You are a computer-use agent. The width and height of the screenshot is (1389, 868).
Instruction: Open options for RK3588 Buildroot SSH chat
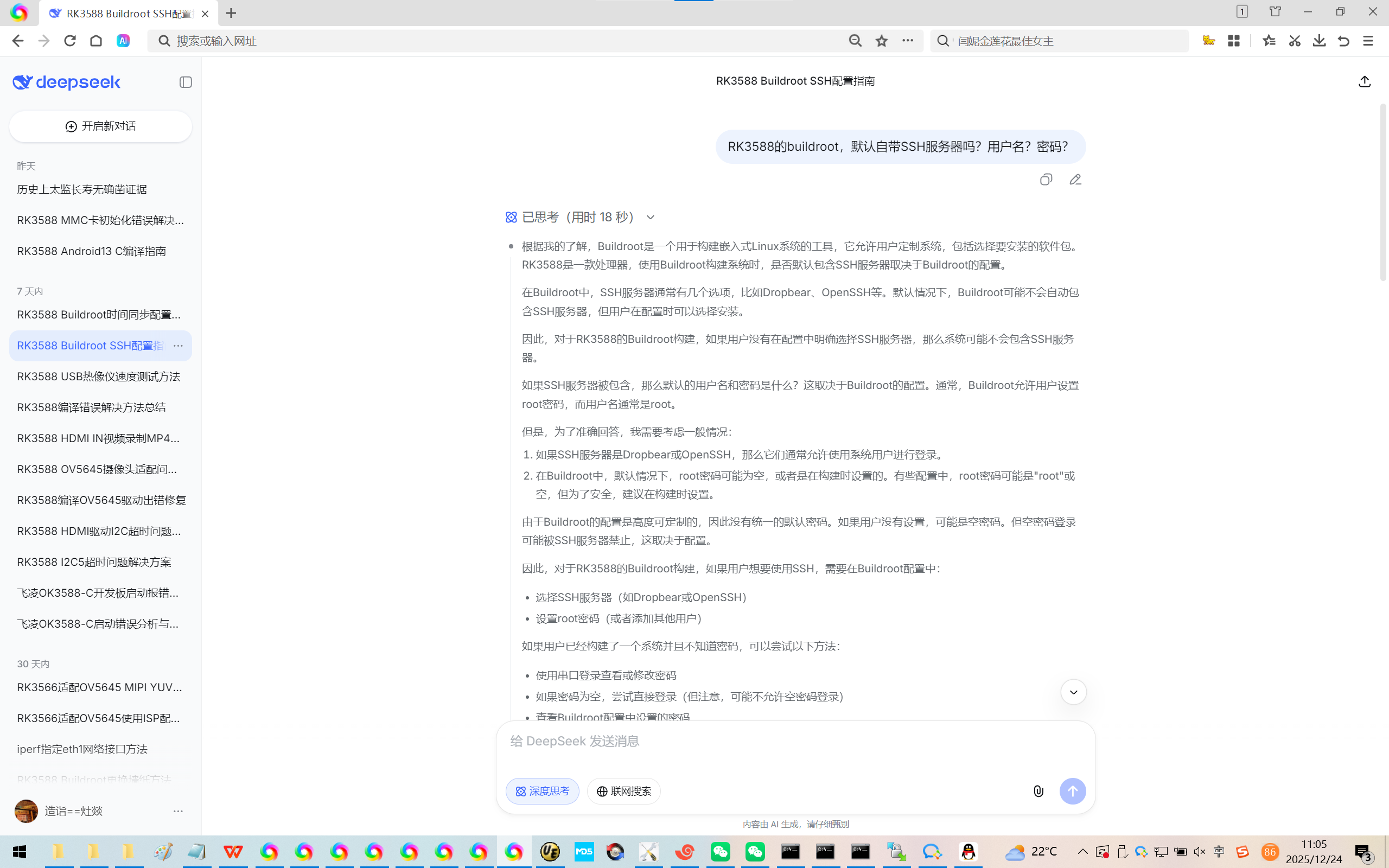pos(178,346)
